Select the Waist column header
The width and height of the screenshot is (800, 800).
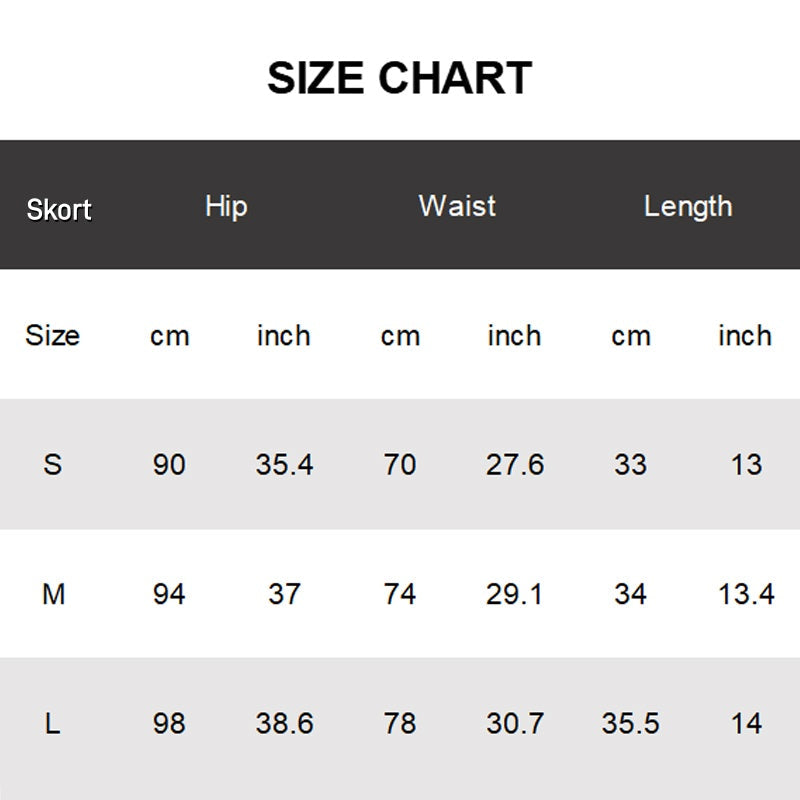457,206
